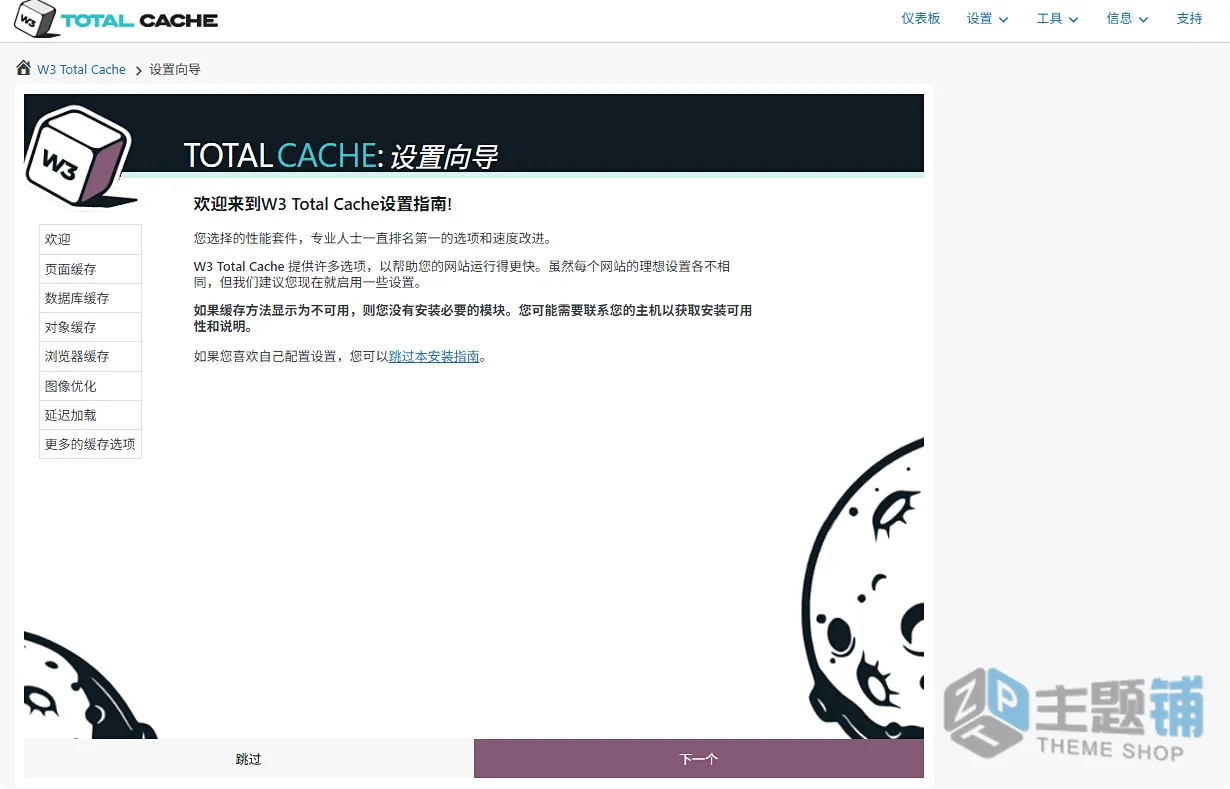Select the 欢迎 wizard step
This screenshot has height=789, width=1230.
90,239
